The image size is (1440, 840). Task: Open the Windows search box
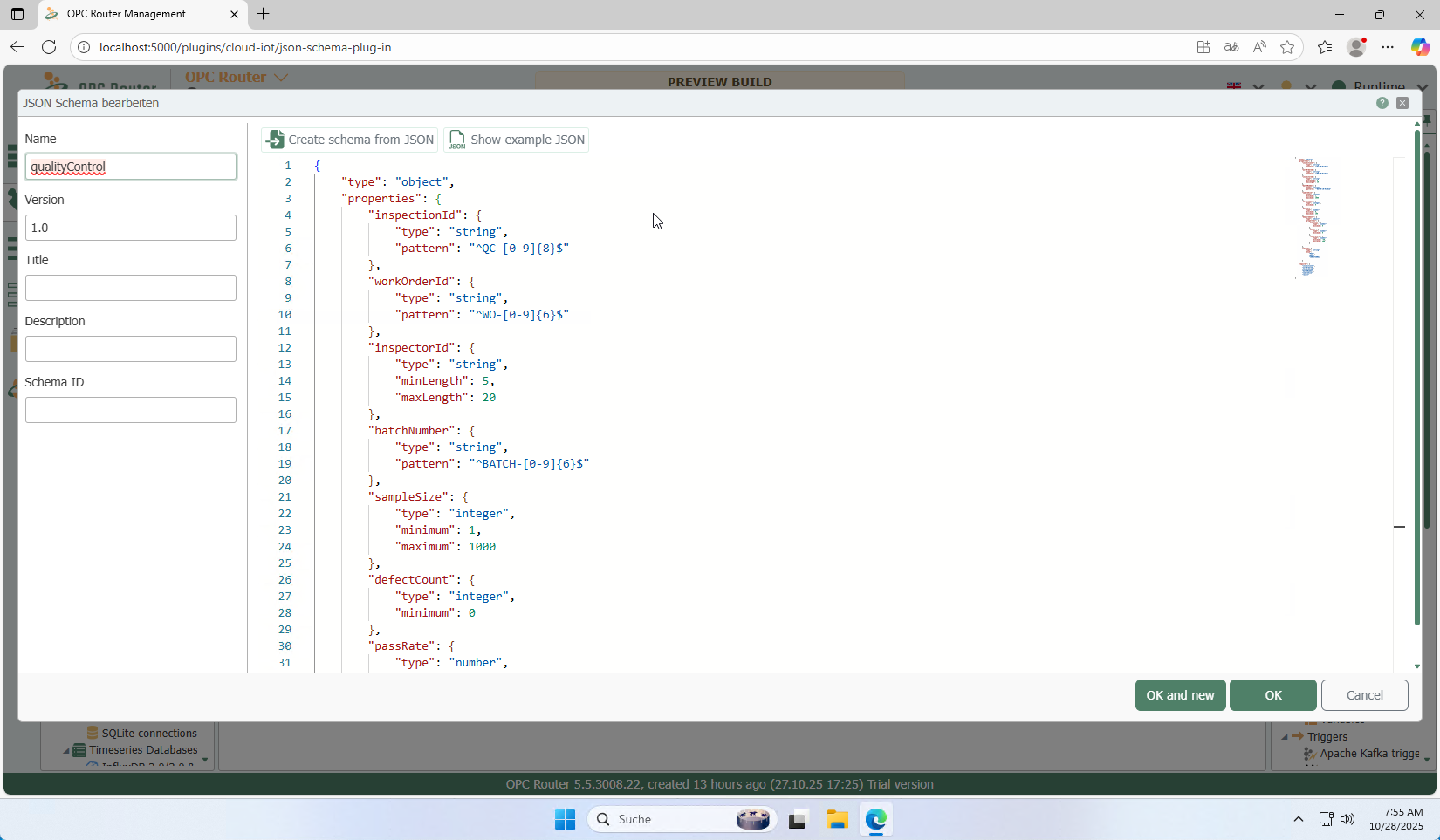[x=681, y=819]
